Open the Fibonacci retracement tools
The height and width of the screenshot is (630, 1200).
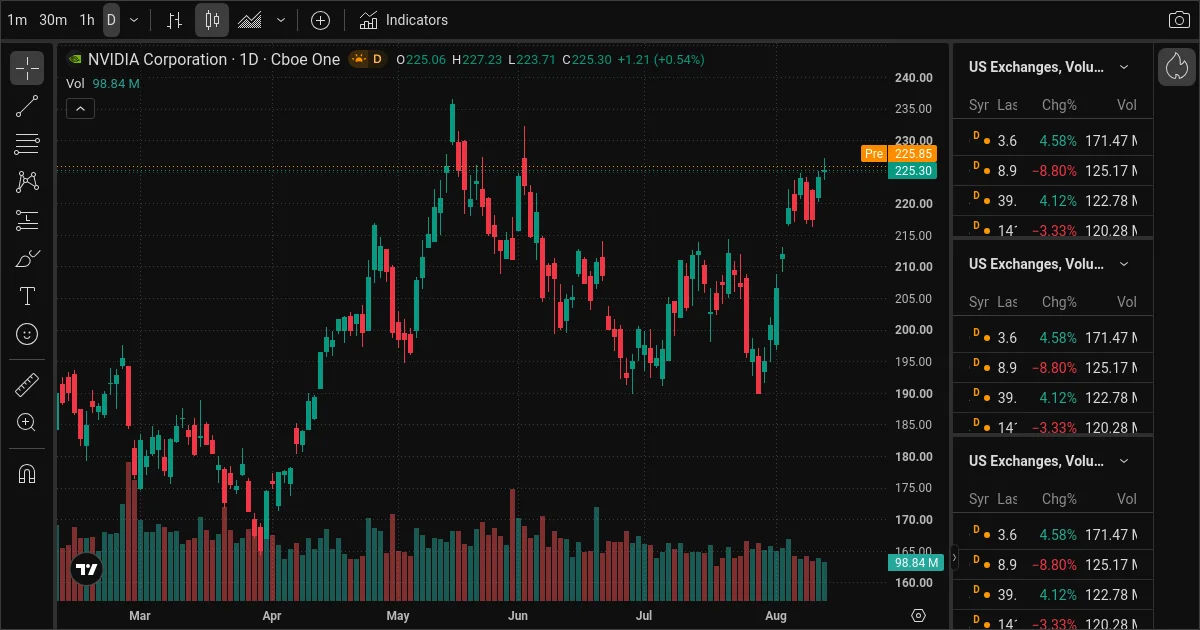pos(27,144)
